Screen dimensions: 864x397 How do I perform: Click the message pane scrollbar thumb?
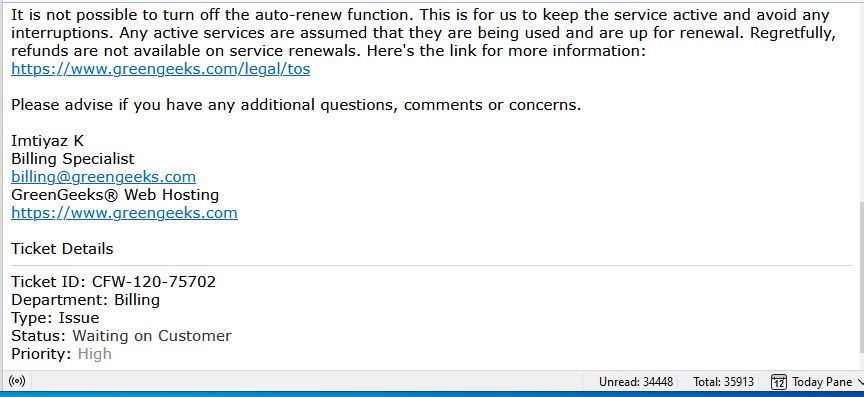[x=861, y=277]
